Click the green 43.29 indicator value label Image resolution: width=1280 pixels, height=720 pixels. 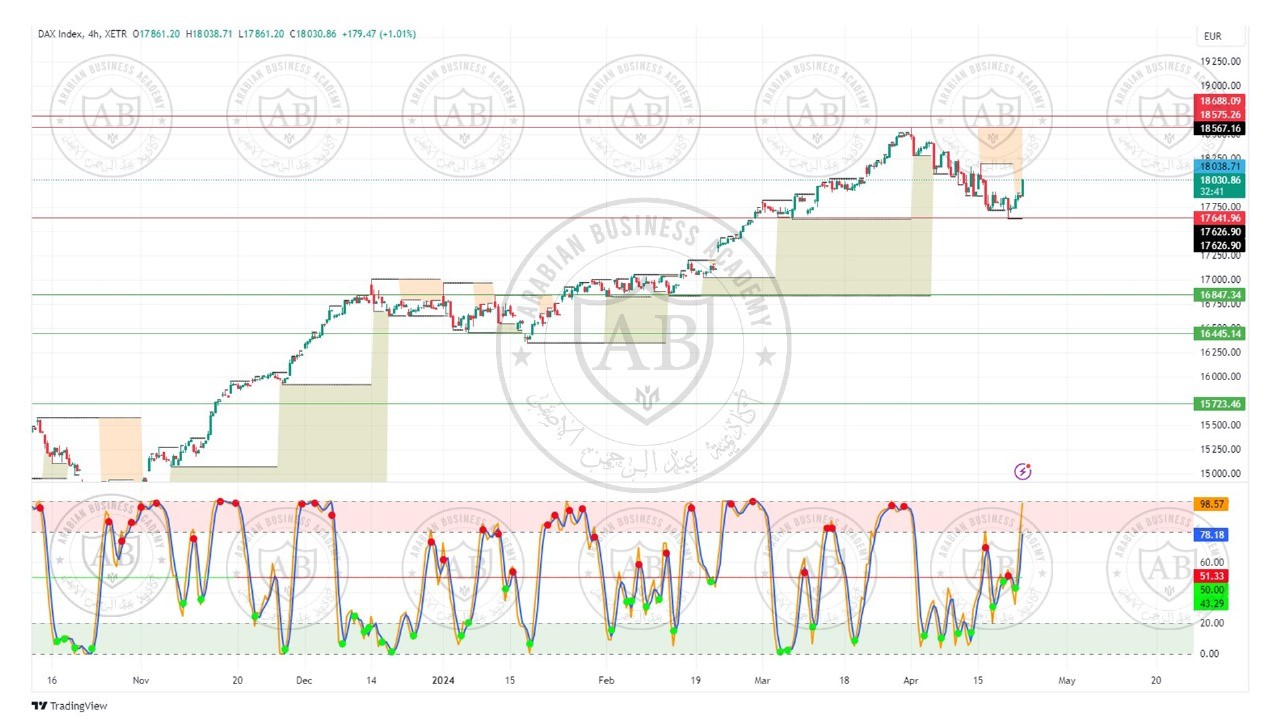tap(1212, 603)
